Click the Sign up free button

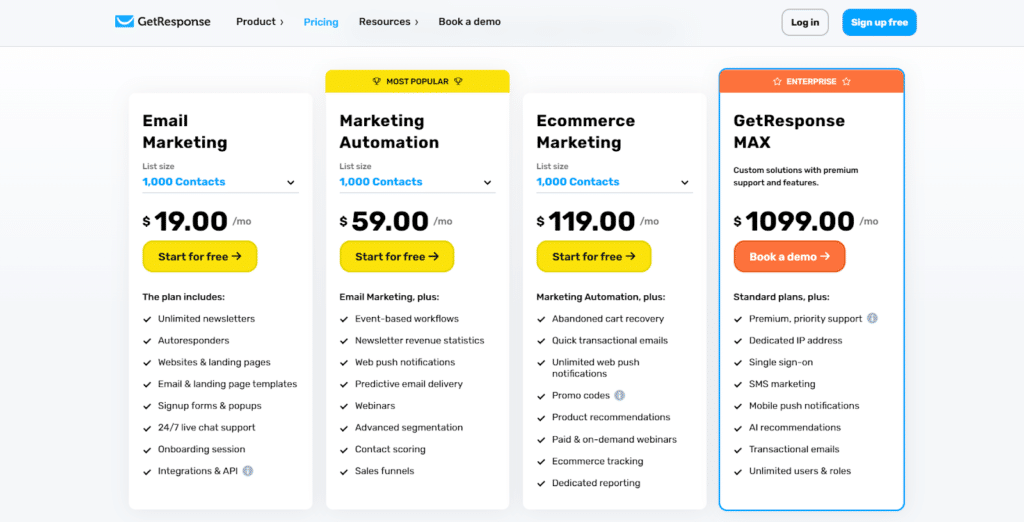point(879,22)
